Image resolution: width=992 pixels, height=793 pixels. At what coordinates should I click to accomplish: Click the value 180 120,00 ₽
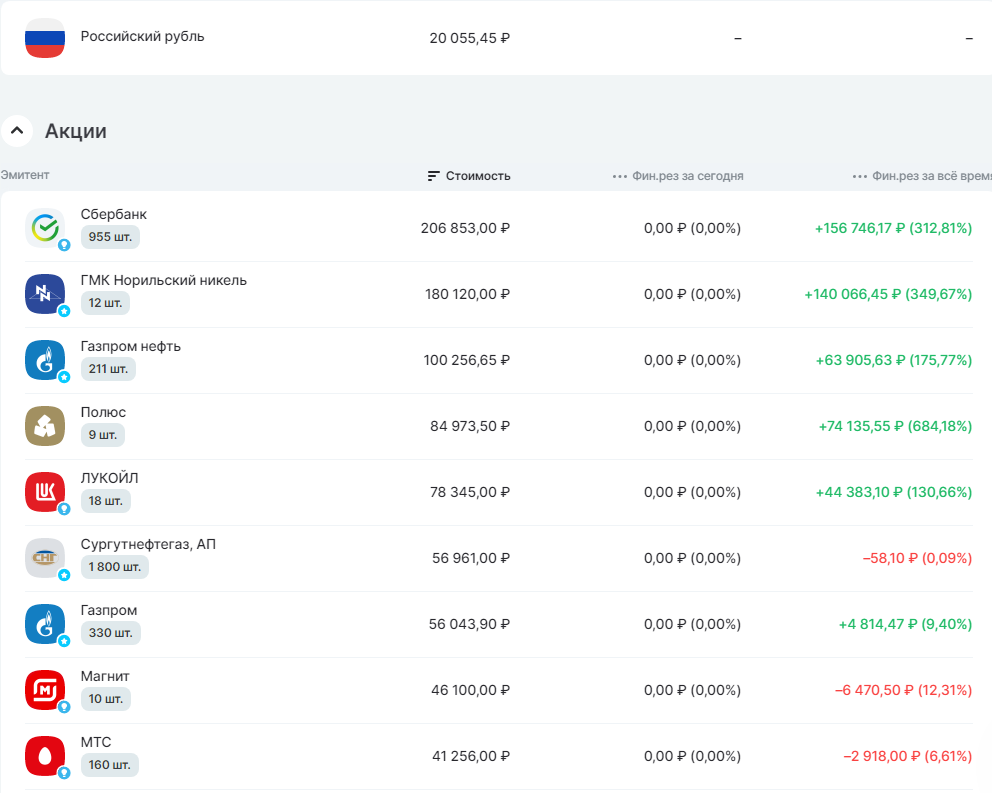click(x=467, y=294)
